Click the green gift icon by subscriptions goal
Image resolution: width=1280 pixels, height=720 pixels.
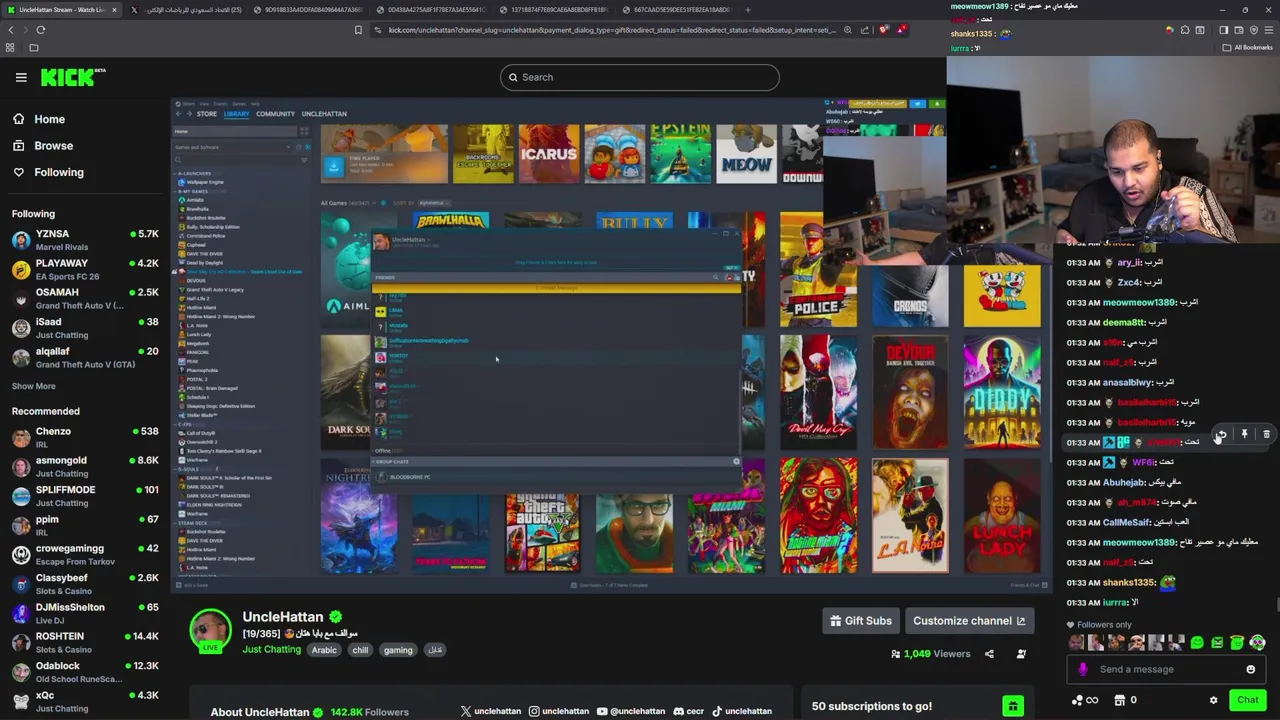point(1013,707)
